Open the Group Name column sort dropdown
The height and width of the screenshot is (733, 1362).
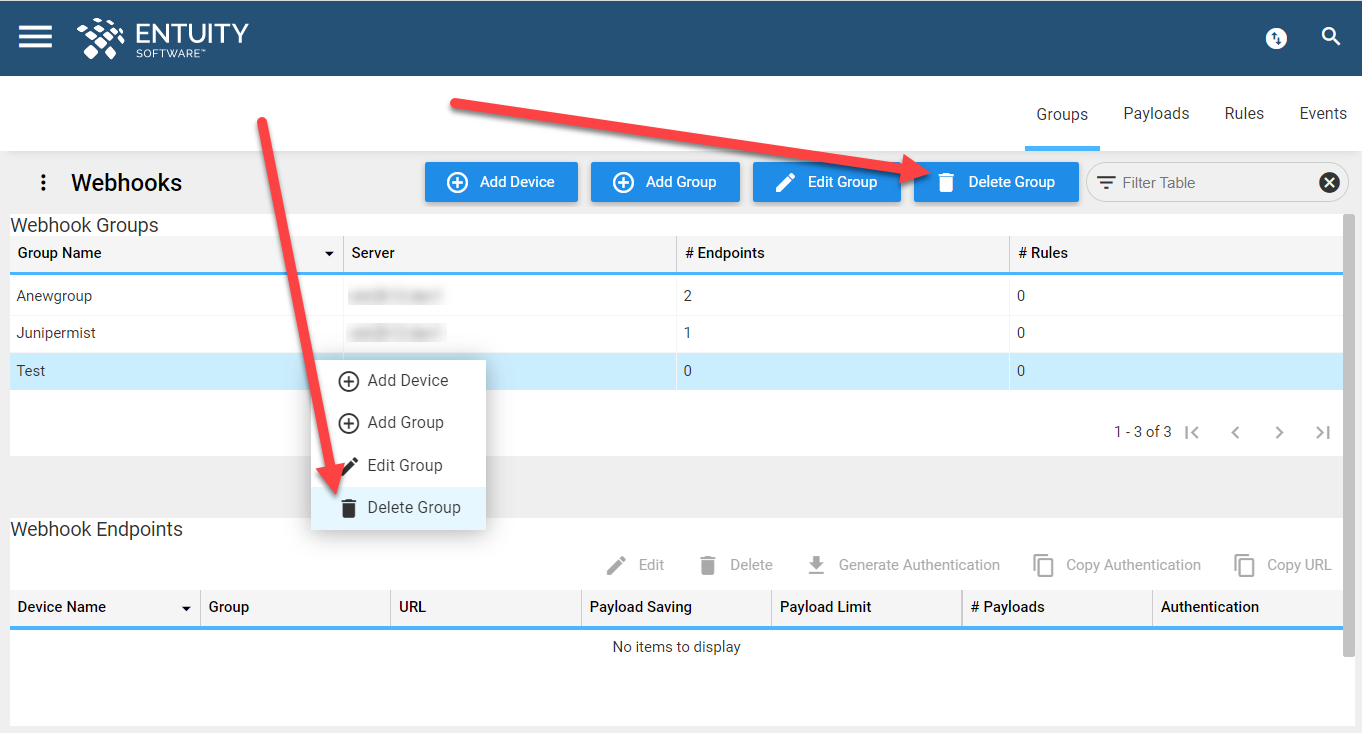(329, 254)
